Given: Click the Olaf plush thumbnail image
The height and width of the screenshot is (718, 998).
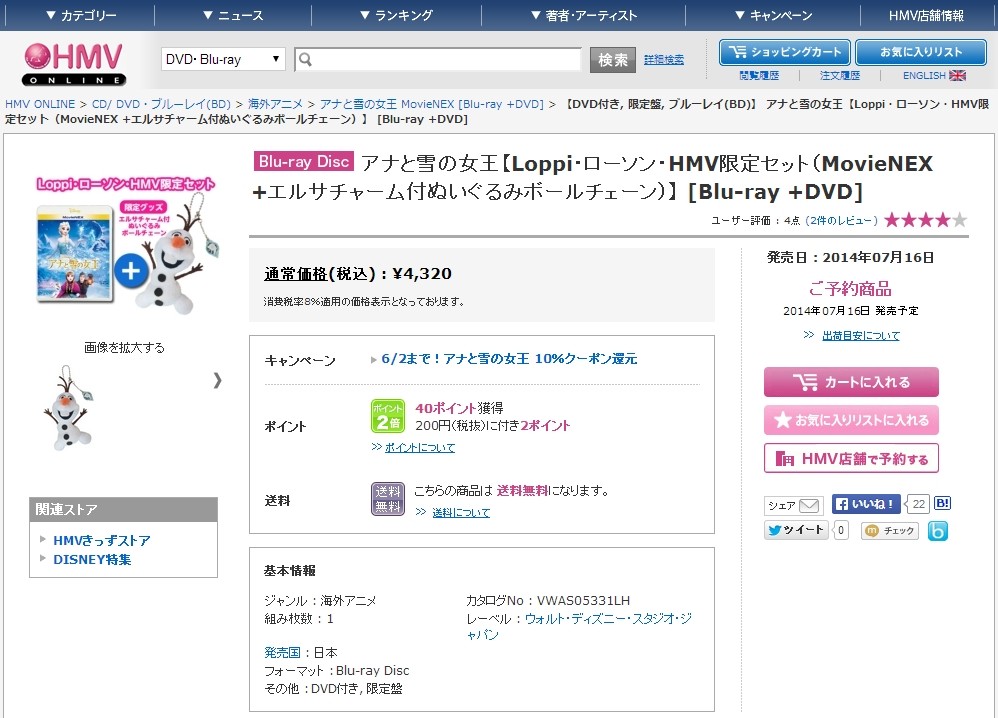Looking at the screenshot, I should (68, 408).
